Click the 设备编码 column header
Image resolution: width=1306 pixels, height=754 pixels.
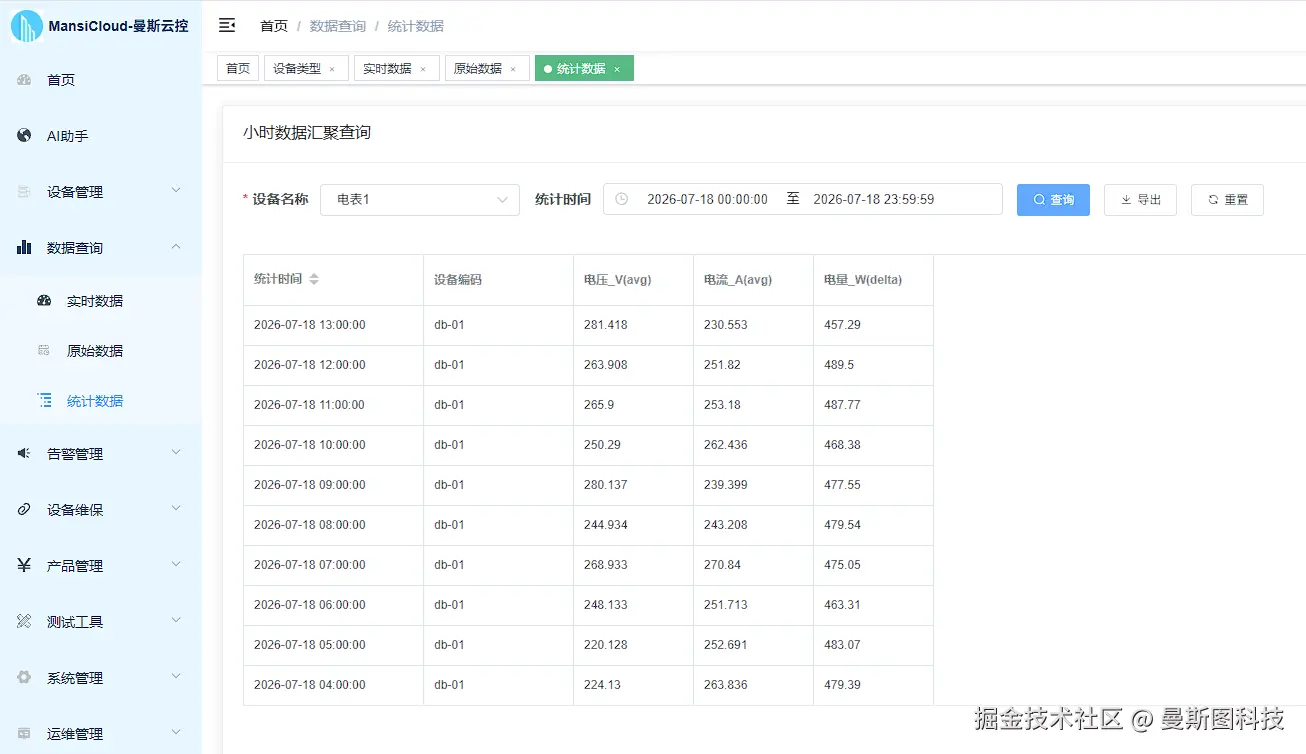tap(498, 280)
